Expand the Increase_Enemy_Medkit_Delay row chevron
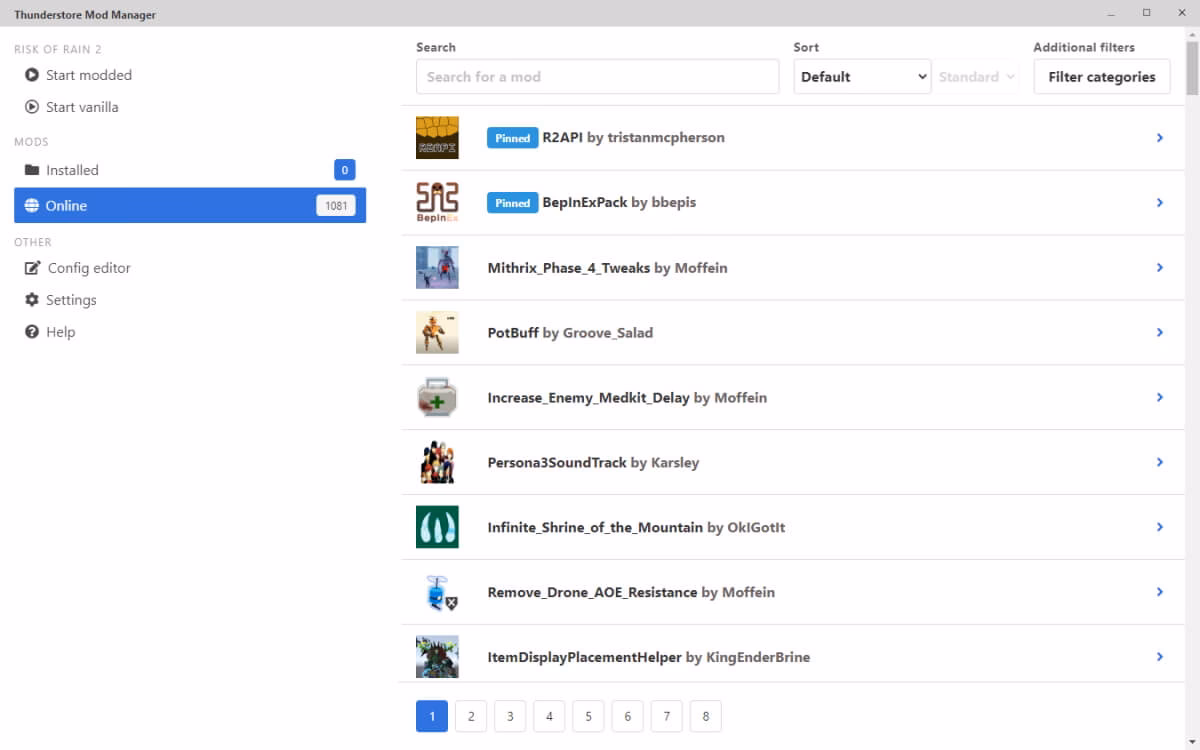The height and width of the screenshot is (750, 1200). click(1160, 397)
